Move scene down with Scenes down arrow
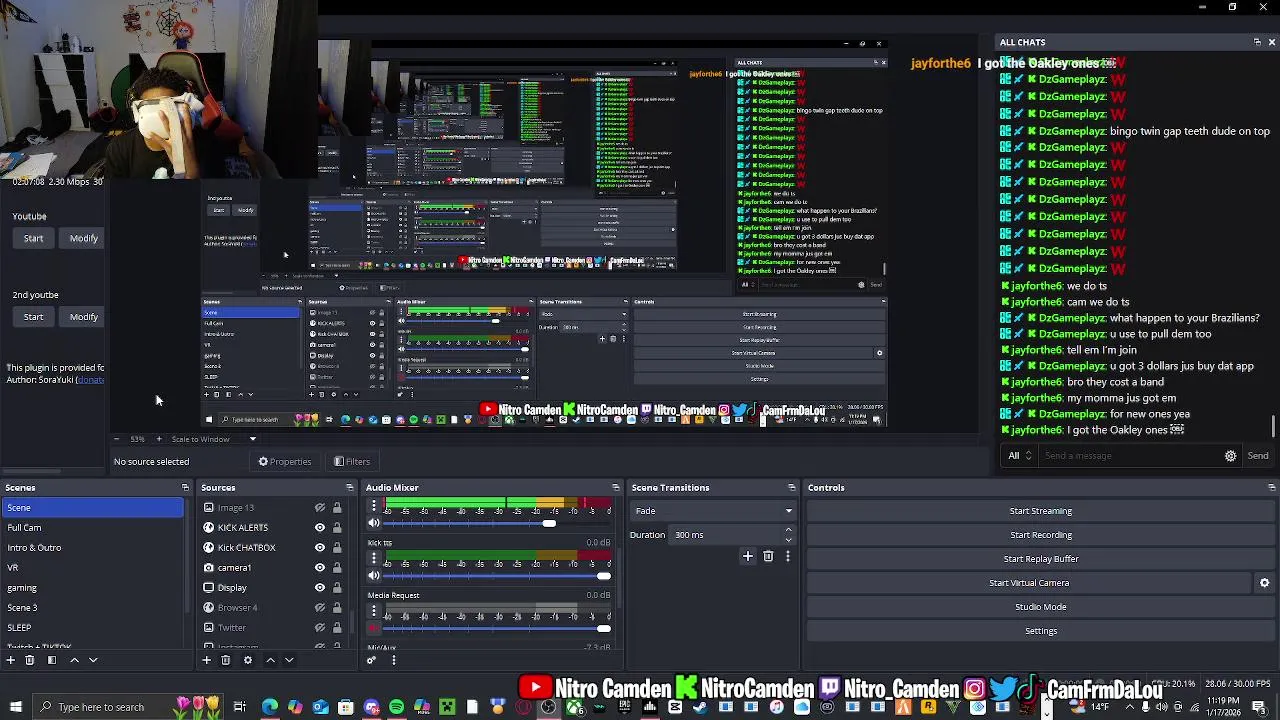This screenshot has width=1280, height=720. coord(93,660)
